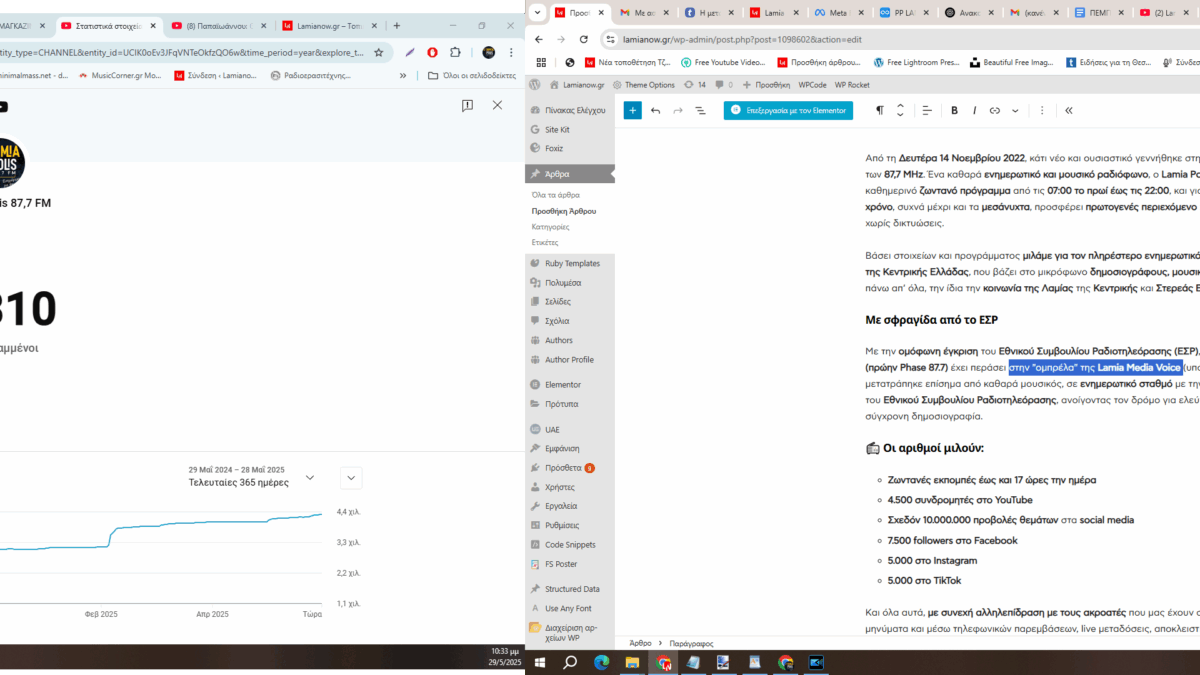Expand the Chrome tab search dropdown

tap(538, 13)
